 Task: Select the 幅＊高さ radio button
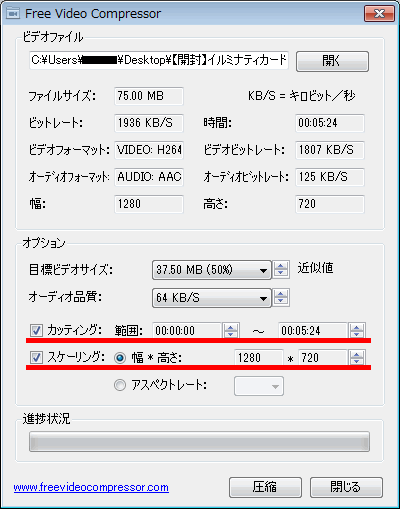pyautogui.click(x=120, y=358)
